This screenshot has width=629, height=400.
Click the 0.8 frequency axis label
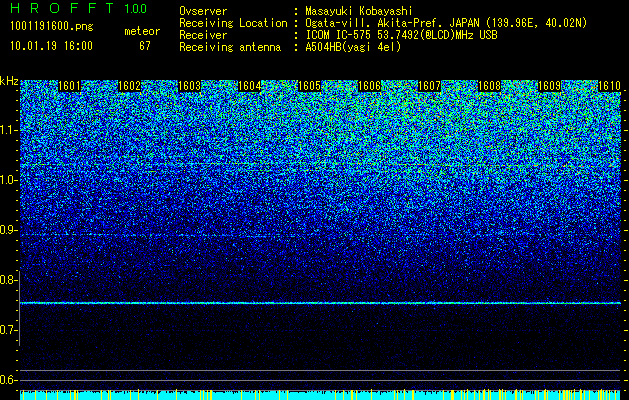click(8, 280)
